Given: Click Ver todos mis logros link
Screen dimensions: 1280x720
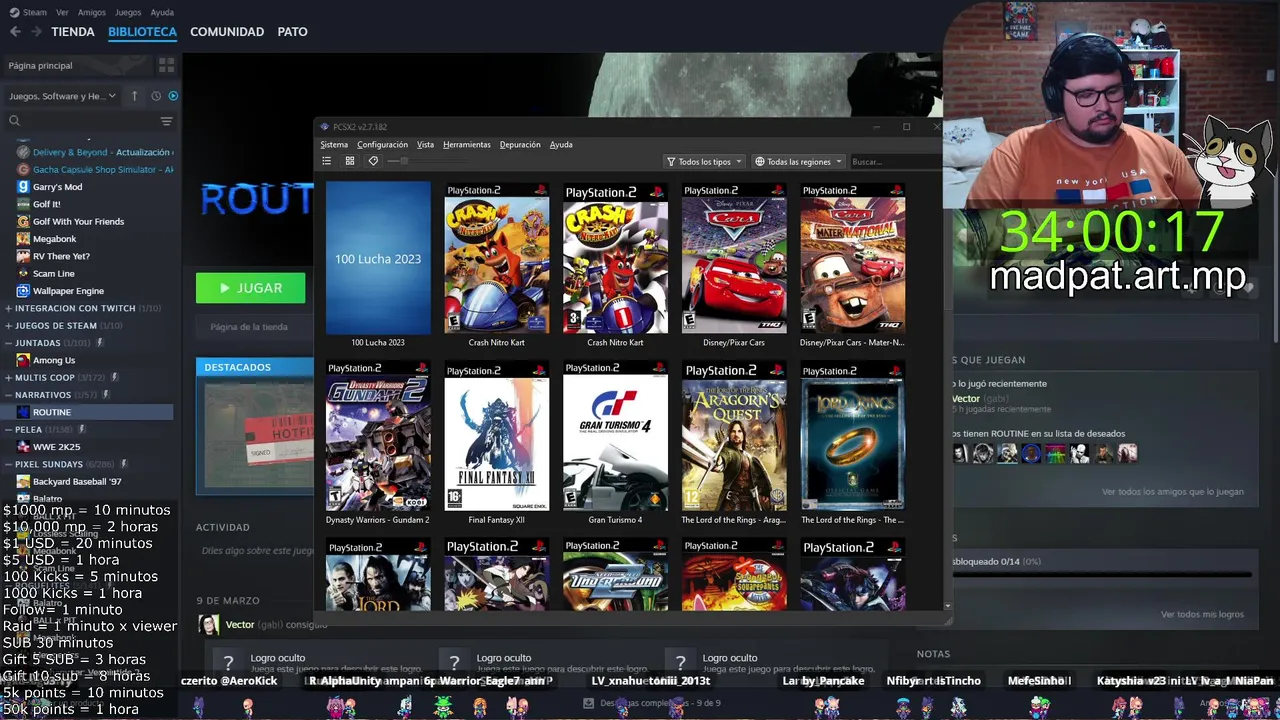Looking at the screenshot, I should click(1202, 614).
